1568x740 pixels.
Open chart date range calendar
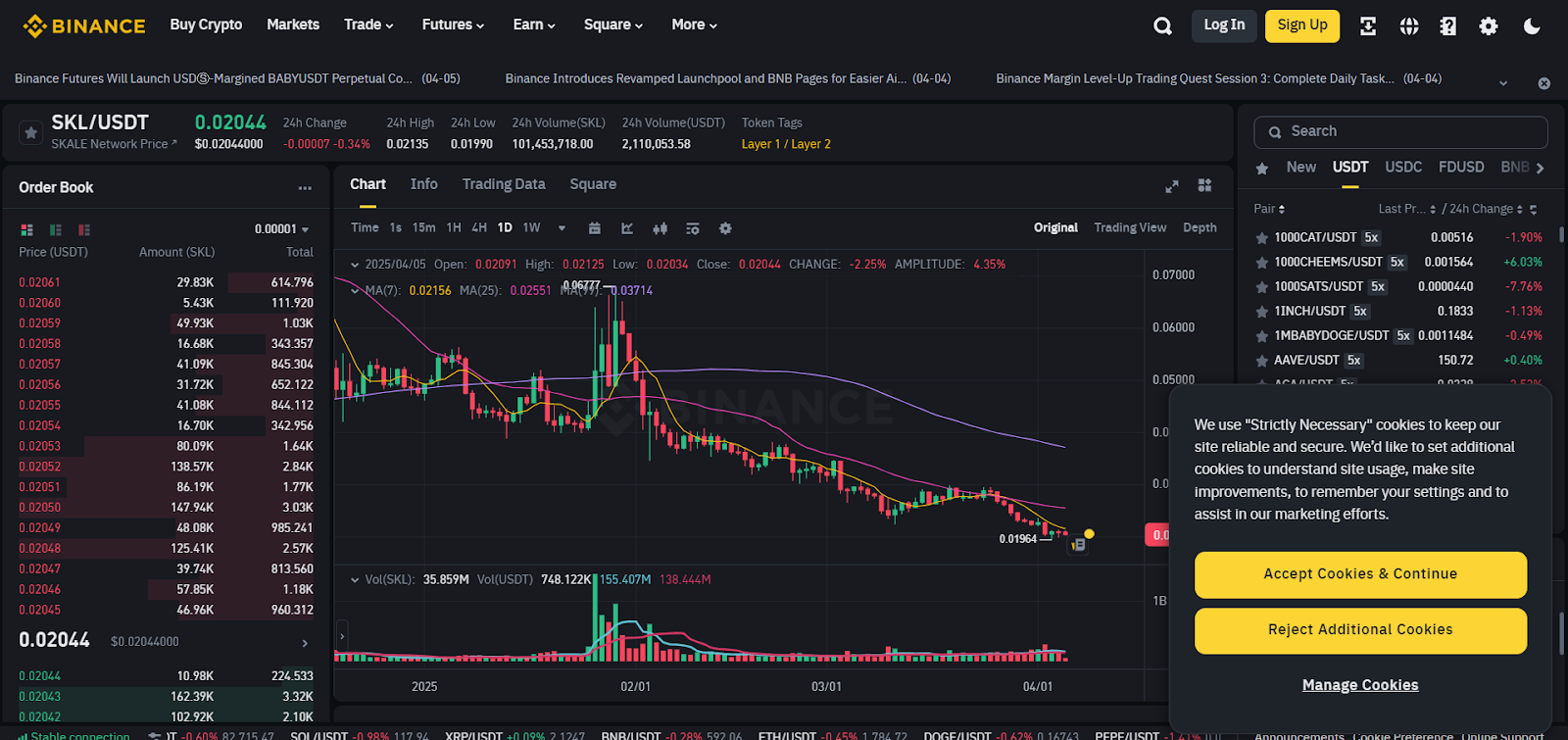click(x=594, y=228)
